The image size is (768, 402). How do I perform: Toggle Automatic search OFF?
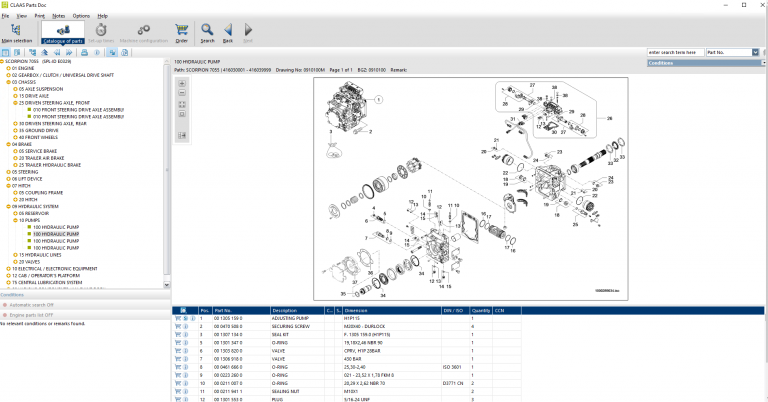[x=31, y=304]
